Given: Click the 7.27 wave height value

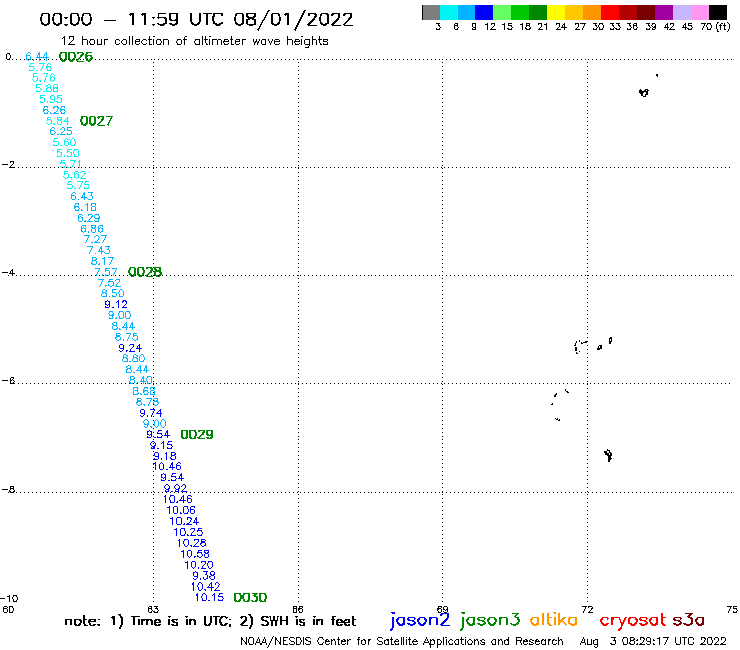Looking at the screenshot, I should tap(95, 239).
